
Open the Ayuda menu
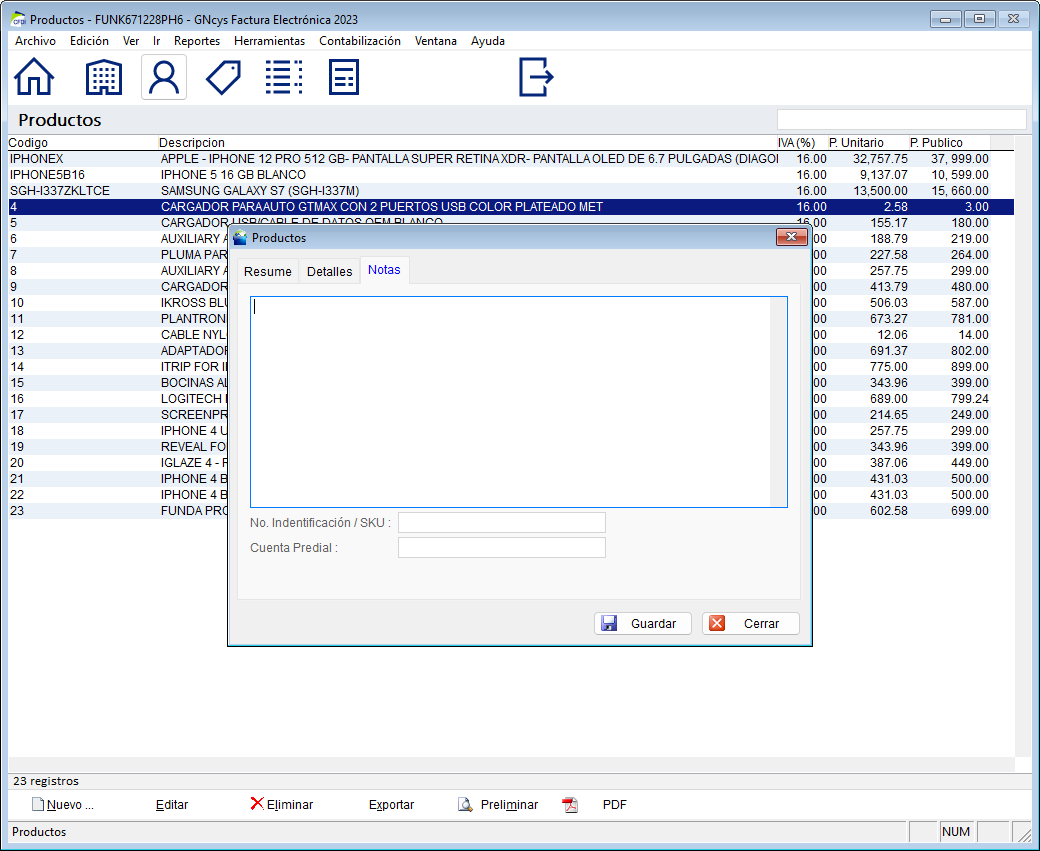point(488,40)
